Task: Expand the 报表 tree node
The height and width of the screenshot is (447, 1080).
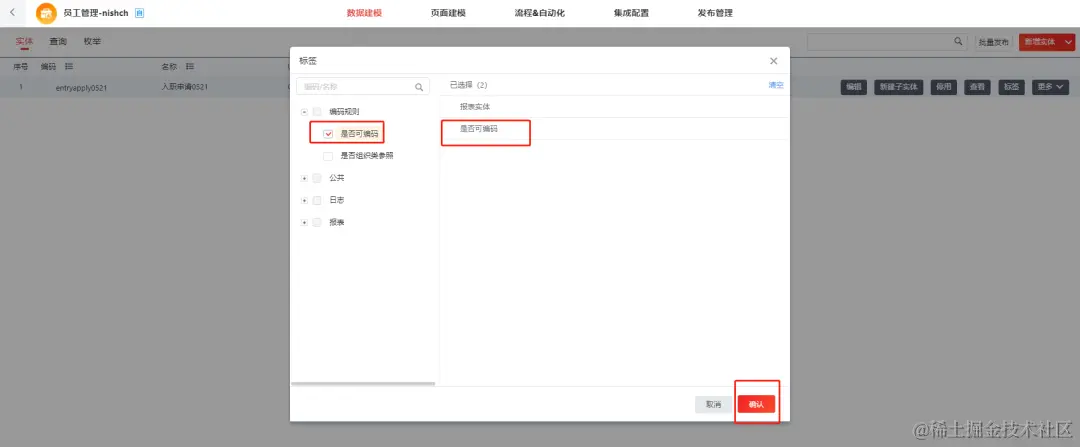Action: 304,222
